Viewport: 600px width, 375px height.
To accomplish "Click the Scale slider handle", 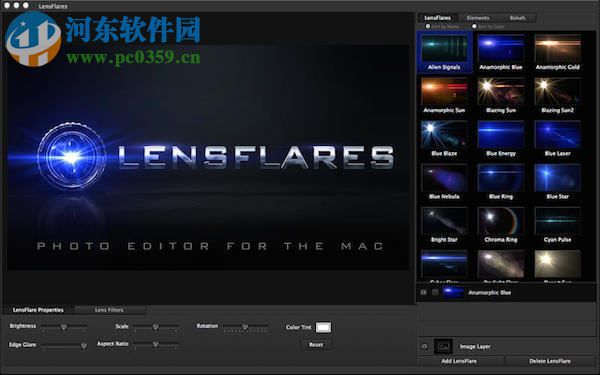I will click(x=155, y=327).
